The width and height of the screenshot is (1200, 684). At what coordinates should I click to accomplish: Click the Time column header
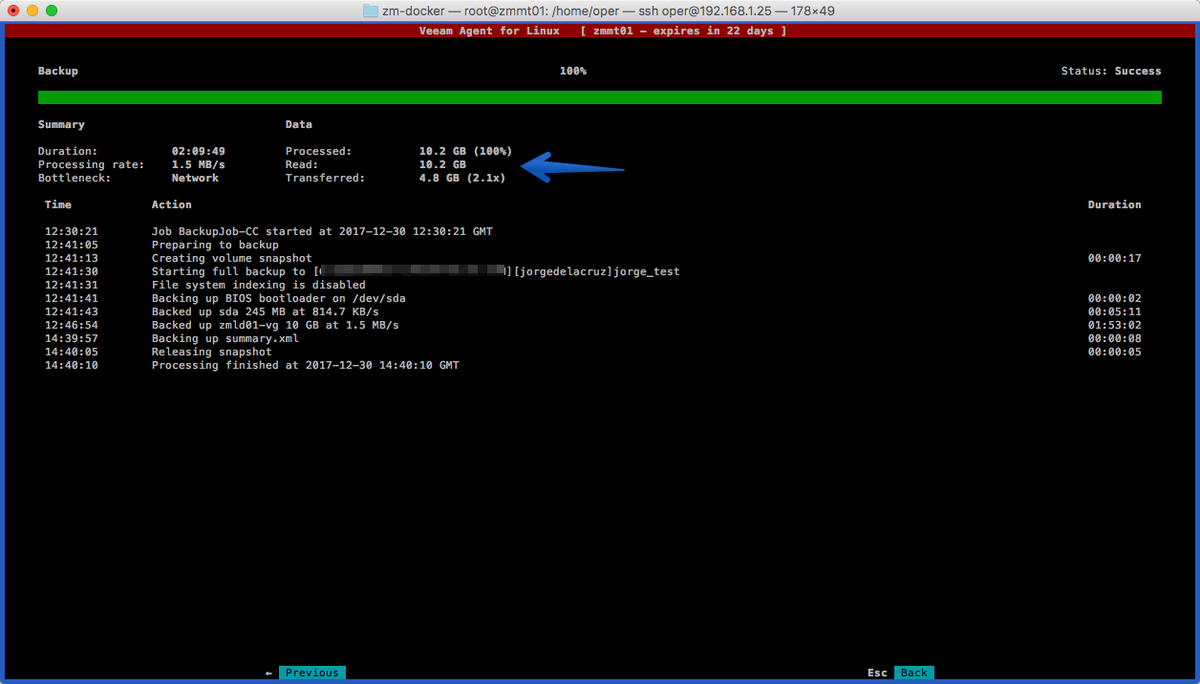[58, 205]
